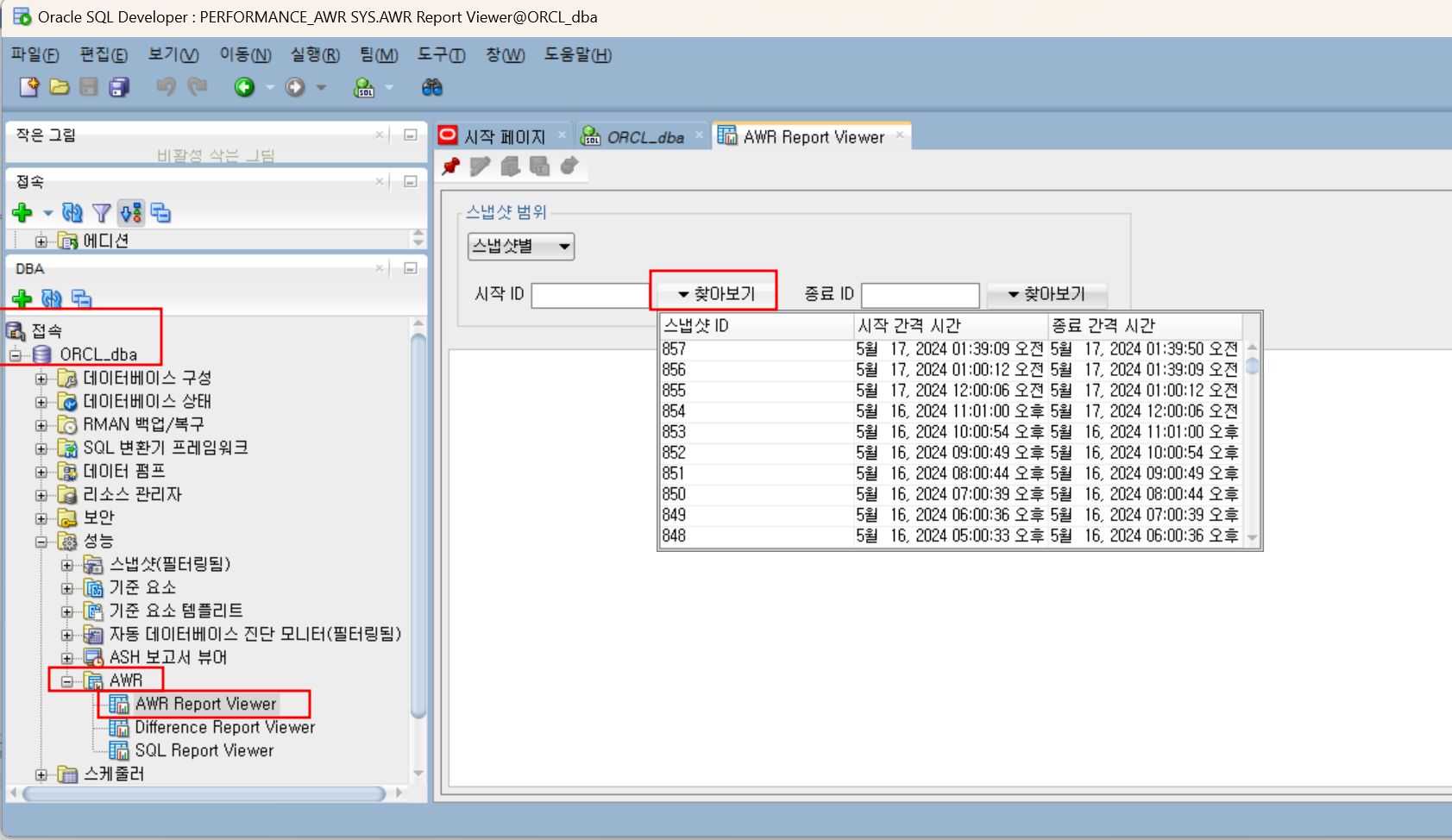Open the SQL Worksheet toolbar icon

coord(364,87)
